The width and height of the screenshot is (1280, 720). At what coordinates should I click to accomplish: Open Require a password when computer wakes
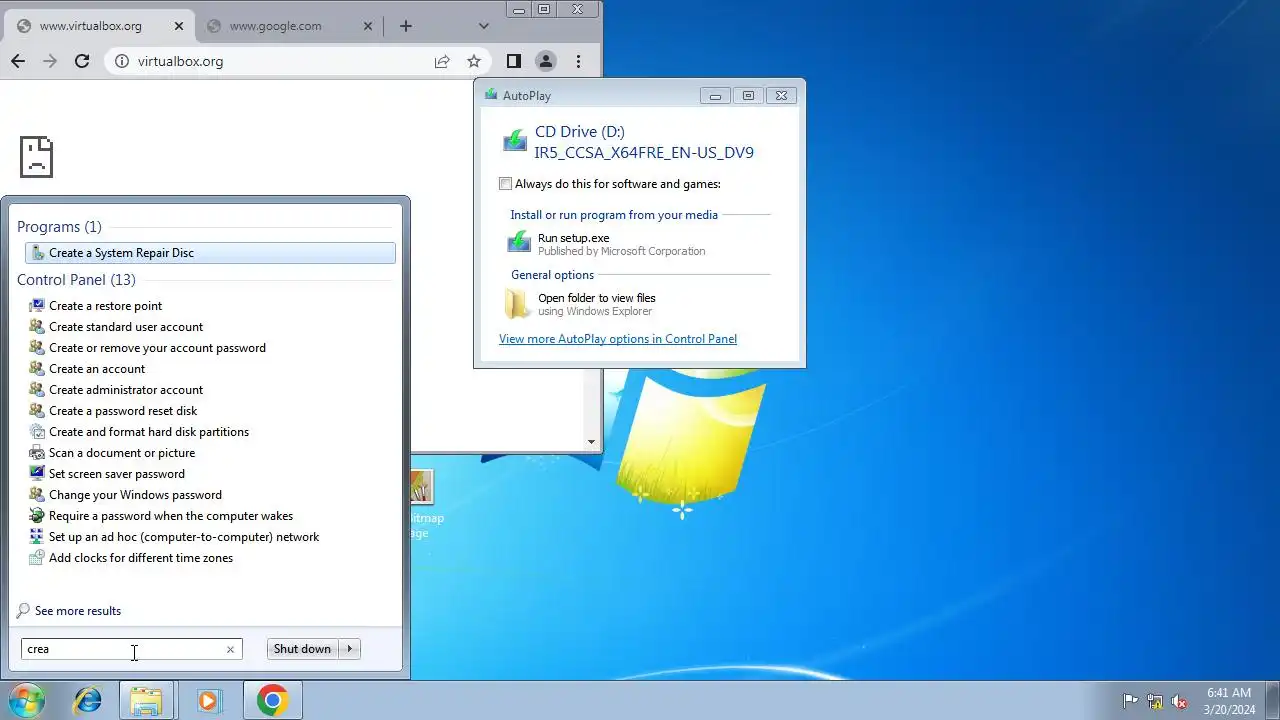[x=170, y=516]
